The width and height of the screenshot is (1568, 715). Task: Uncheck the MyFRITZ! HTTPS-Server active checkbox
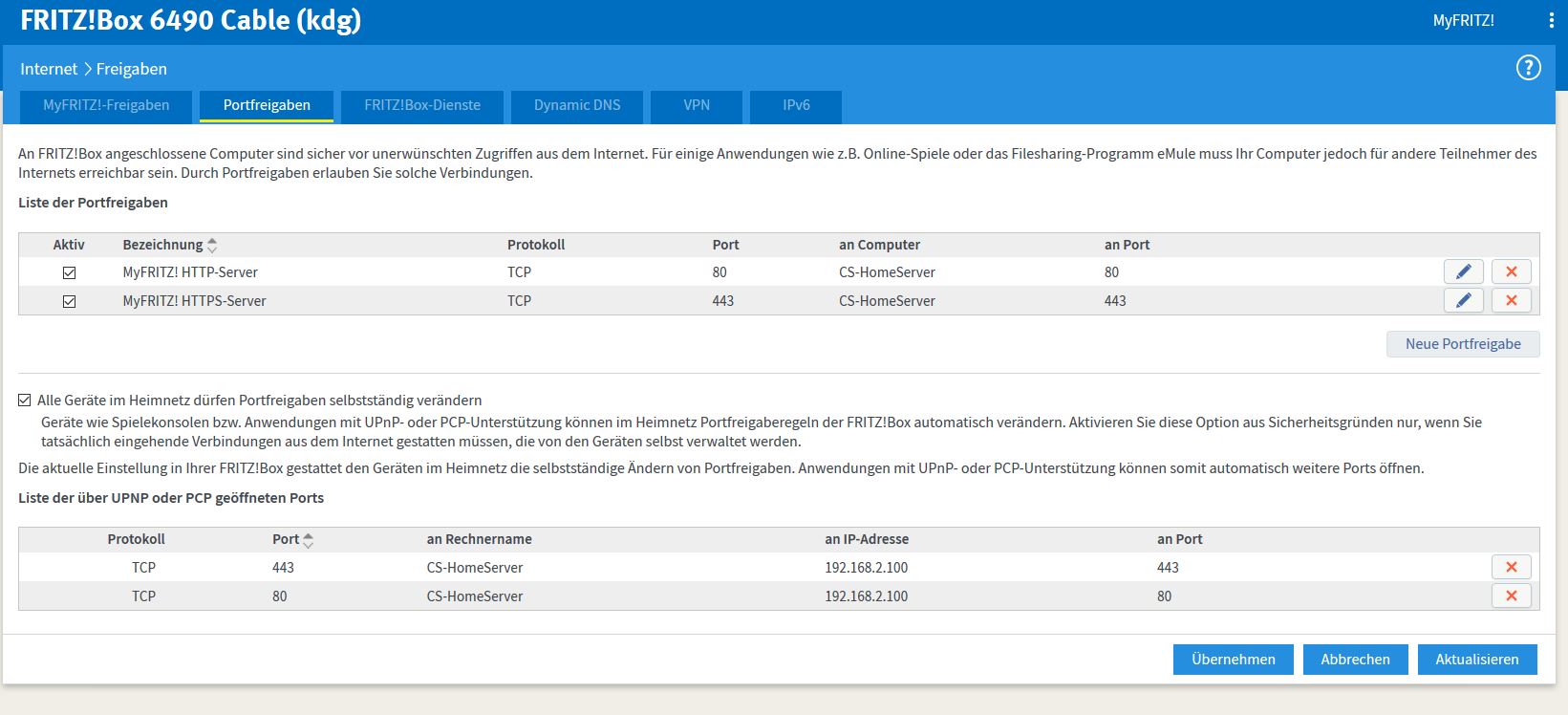[69, 302]
